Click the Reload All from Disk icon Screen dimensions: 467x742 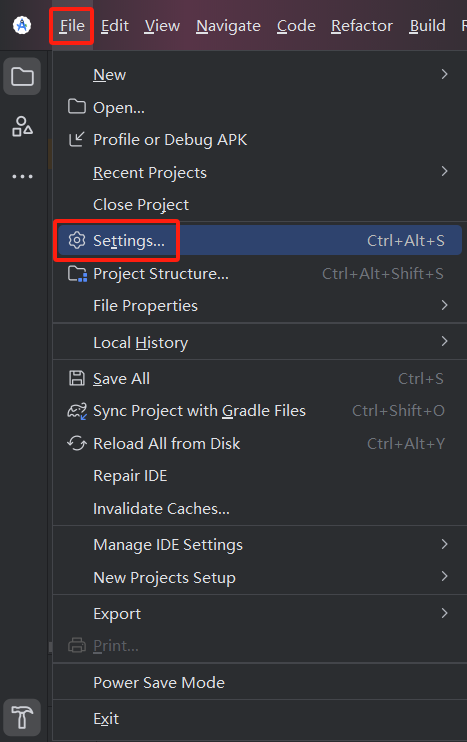[x=77, y=443]
